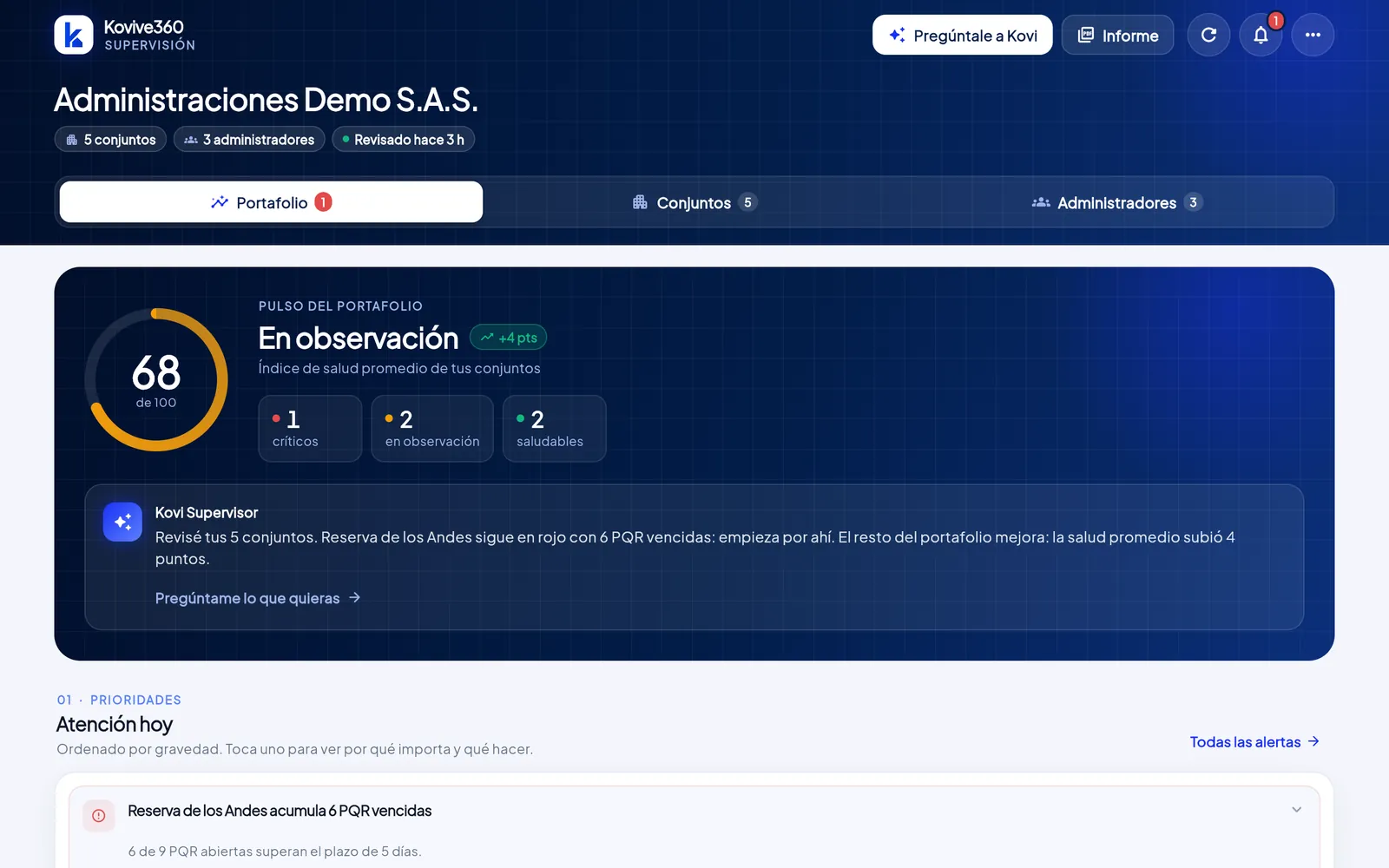This screenshot has width=1389, height=868.
Task: Click the Revisado hace 3 h chip
Action: click(x=403, y=139)
